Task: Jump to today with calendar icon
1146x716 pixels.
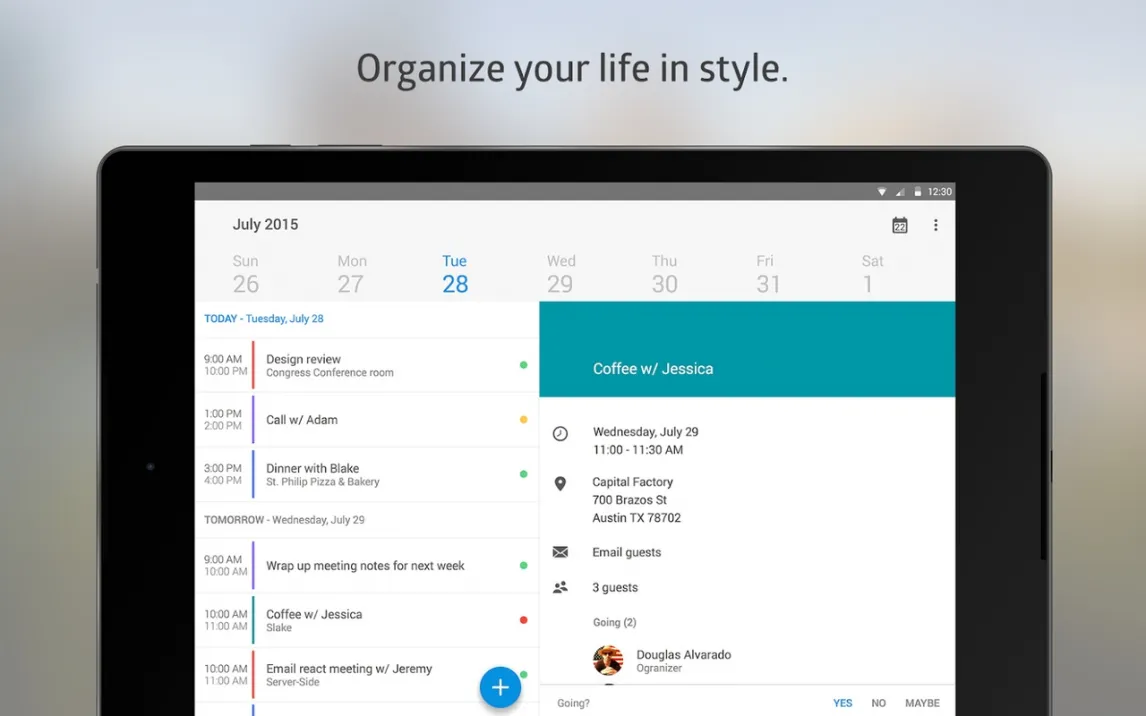Action: click(x=899, y=226)
